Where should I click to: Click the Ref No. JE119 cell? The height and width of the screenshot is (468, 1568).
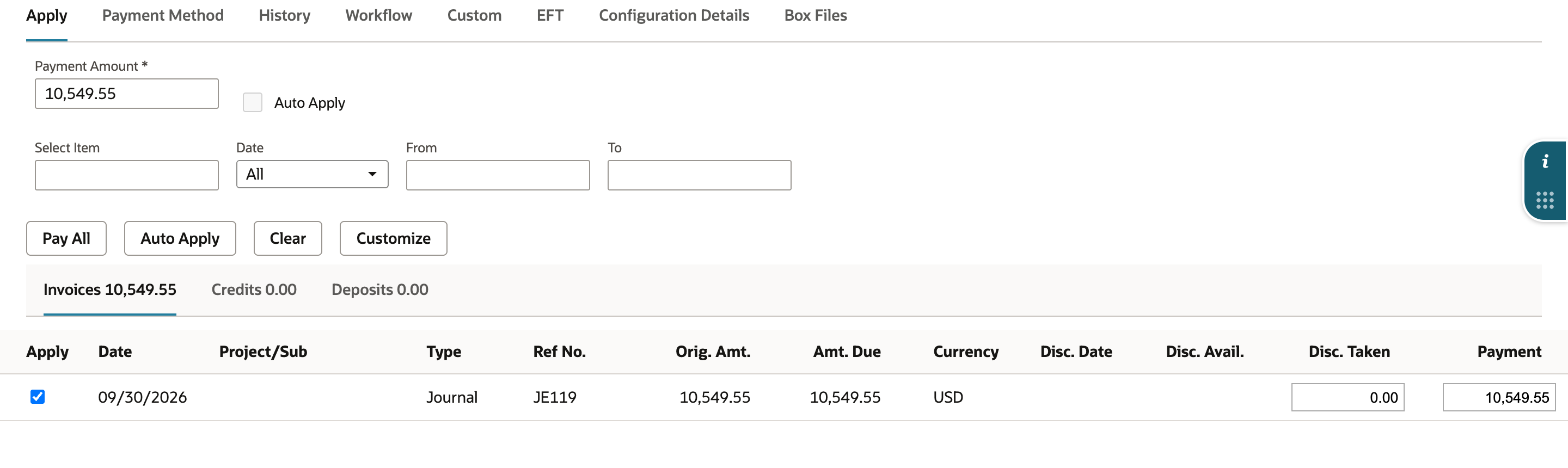point(555,397)
